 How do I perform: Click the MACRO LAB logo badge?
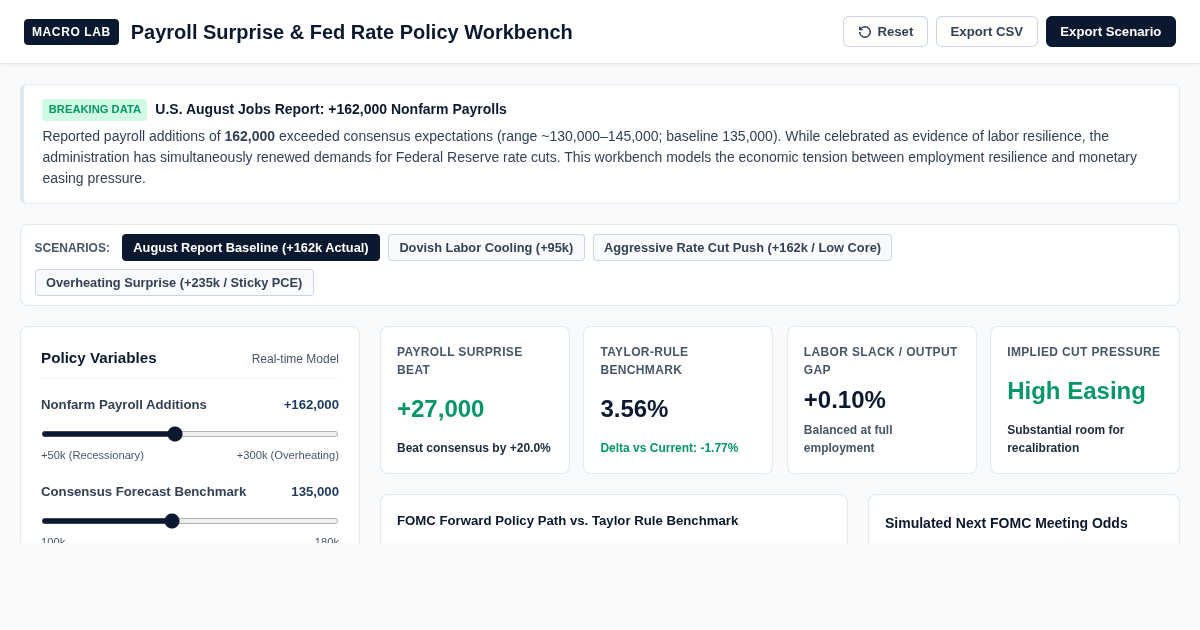click(71, 32)
